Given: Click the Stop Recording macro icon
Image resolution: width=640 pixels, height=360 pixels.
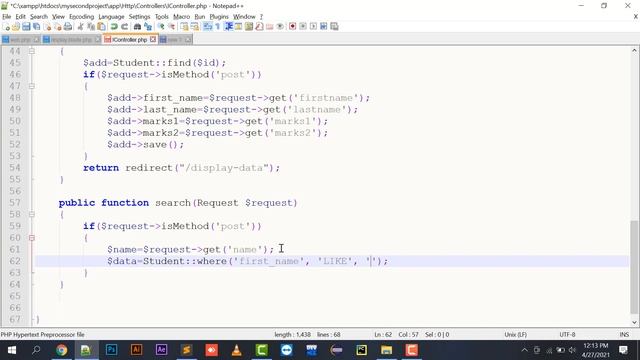Looking at the screenshot, I should coord(303,27).
